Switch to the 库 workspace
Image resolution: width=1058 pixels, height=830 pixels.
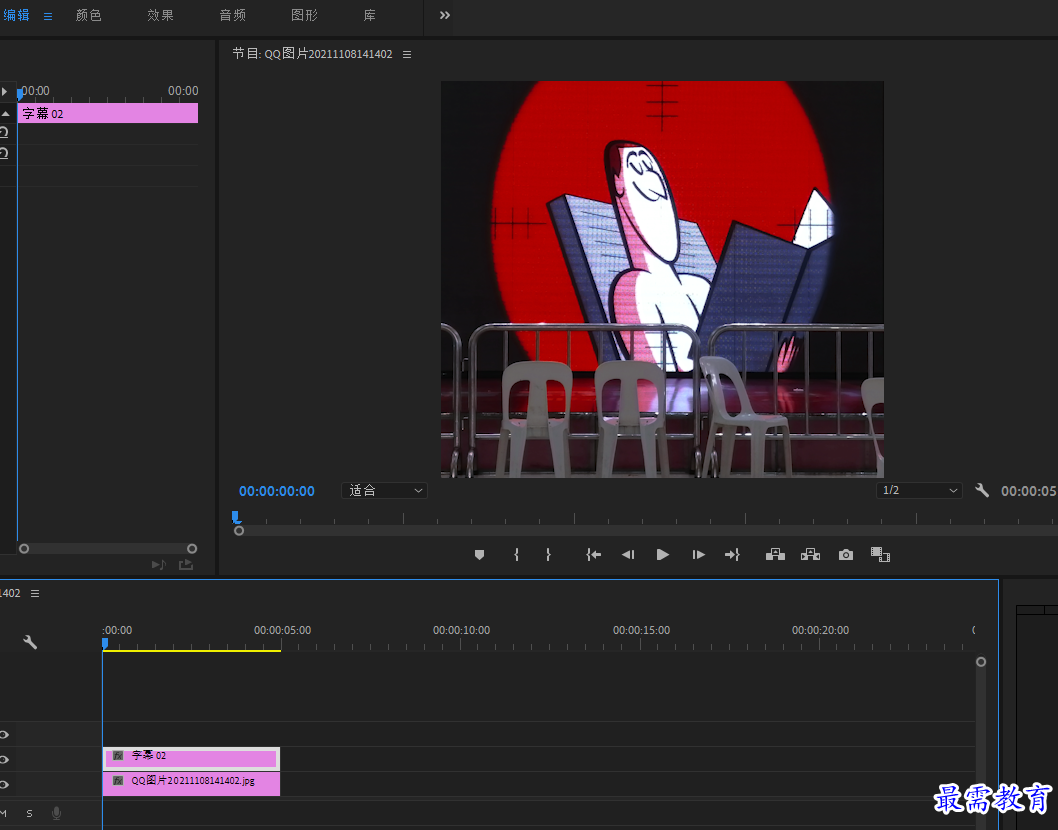click(x=369, y=15)
